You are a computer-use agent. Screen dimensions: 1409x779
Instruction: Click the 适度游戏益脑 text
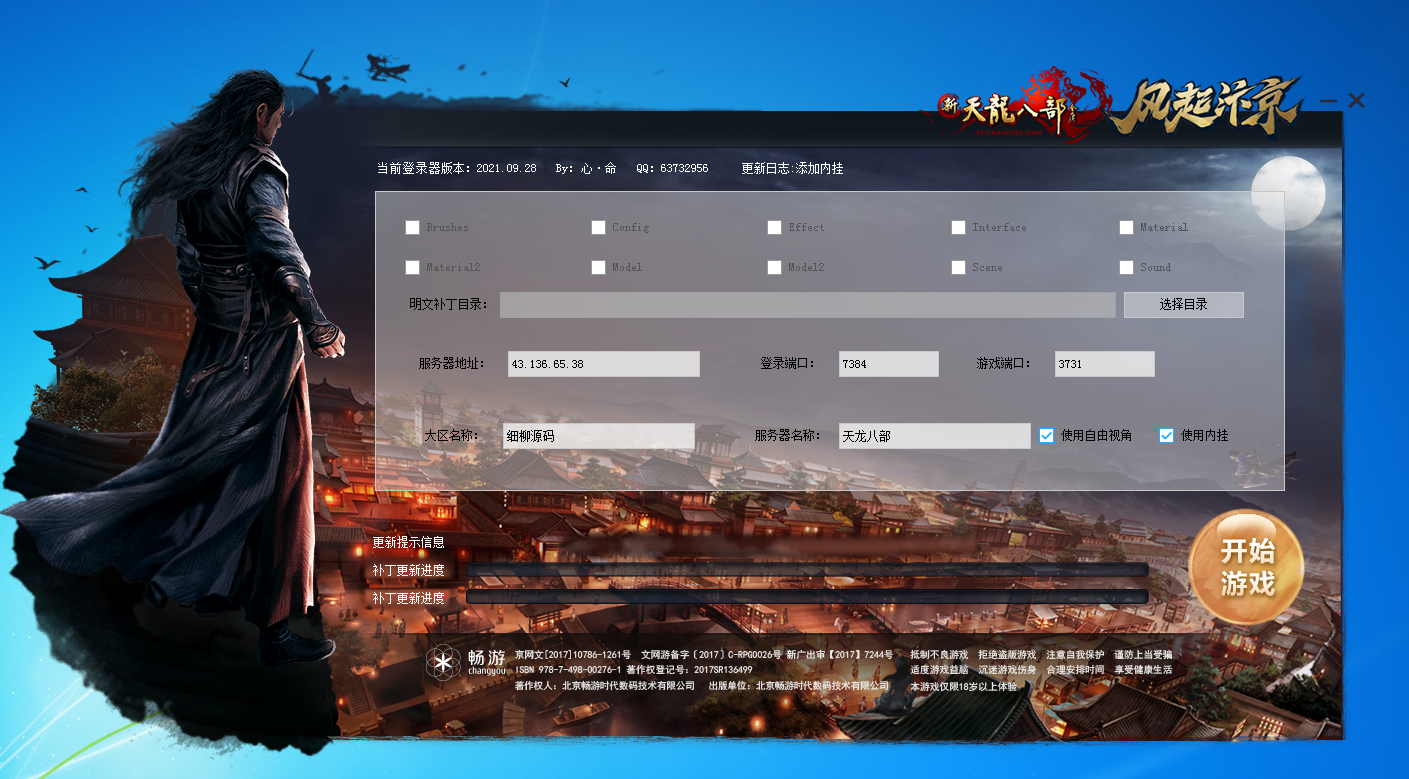tap(939, 669)
